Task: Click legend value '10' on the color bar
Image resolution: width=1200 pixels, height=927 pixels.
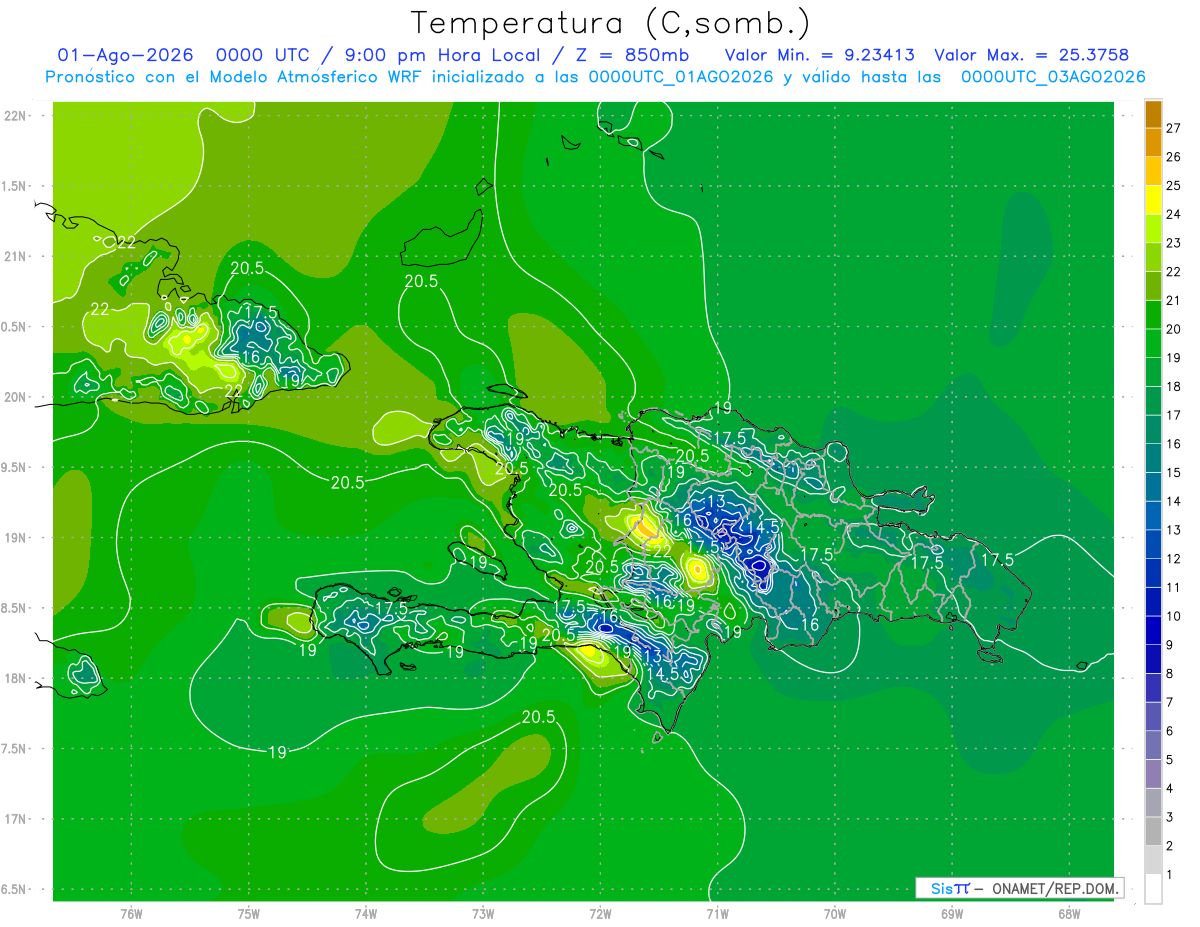Action: click(1173, 616)
